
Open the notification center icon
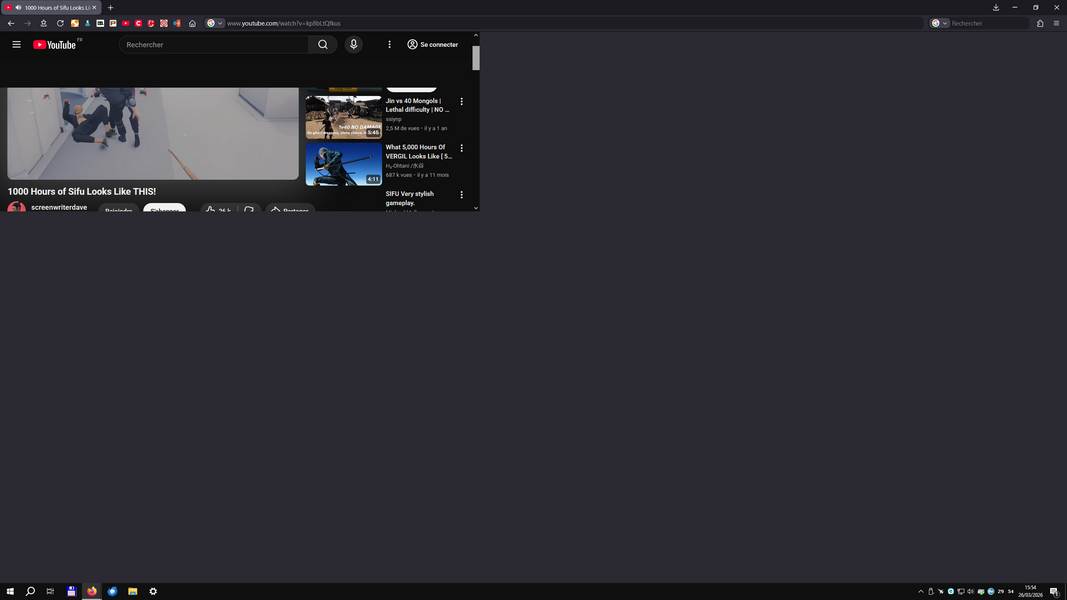click(1054, 591)
